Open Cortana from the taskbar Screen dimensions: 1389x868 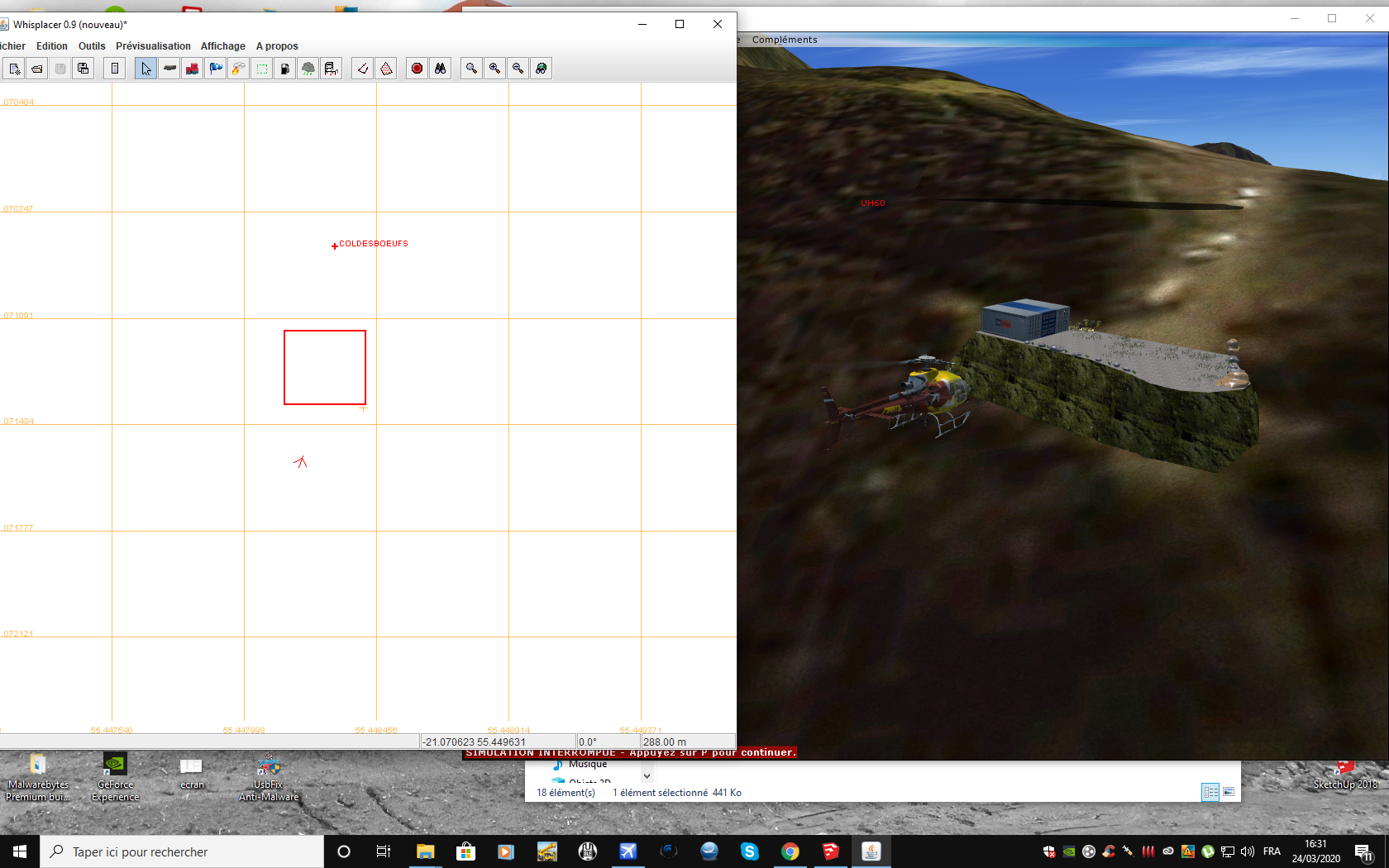[x=344, y=851]
